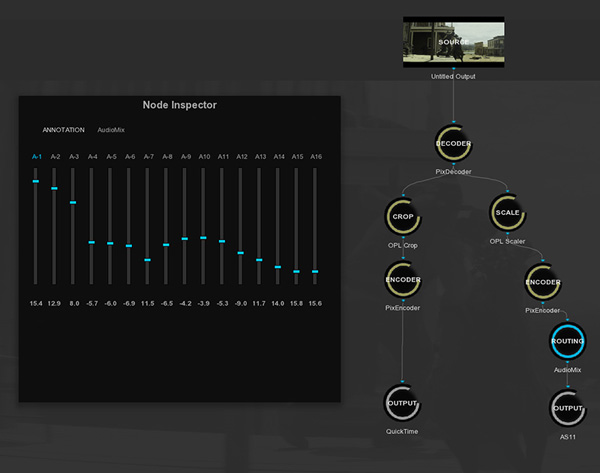Click the A-7 channel fader handle
The height and width of the screenshot is (473, 600).
click(x=147, y=260)
